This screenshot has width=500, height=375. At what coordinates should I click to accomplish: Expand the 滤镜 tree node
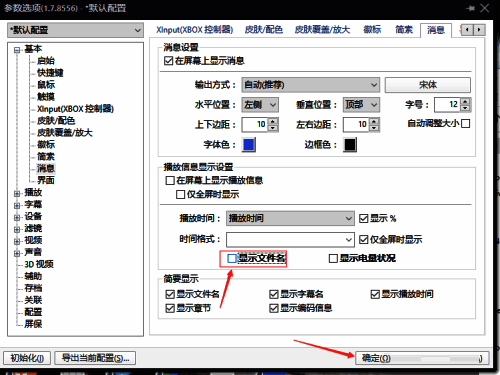pyautogui.click(x=17, y=230)
